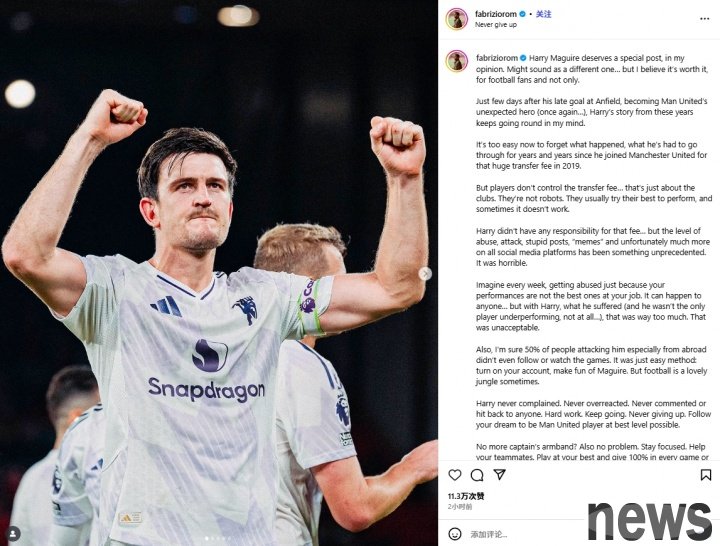
Task: Open fabriziorom profile from header username
Action: click(495, 14)
